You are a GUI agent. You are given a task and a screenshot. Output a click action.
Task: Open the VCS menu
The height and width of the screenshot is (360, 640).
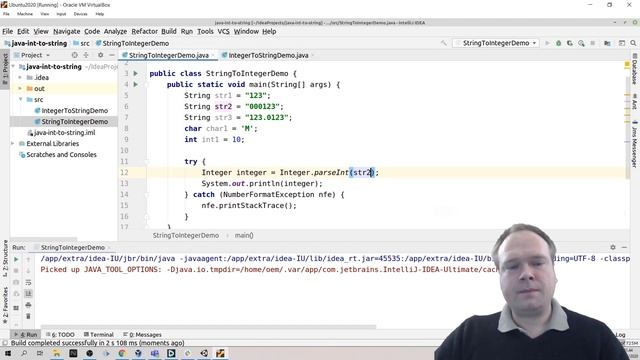click(x=223, y=31)
